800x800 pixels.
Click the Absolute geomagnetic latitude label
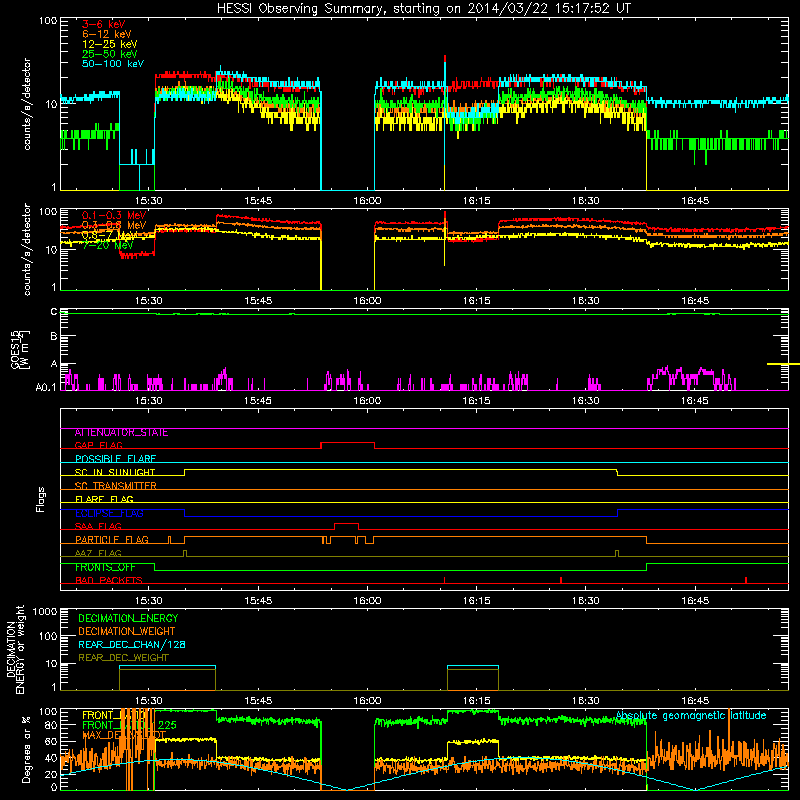[691, 716]
